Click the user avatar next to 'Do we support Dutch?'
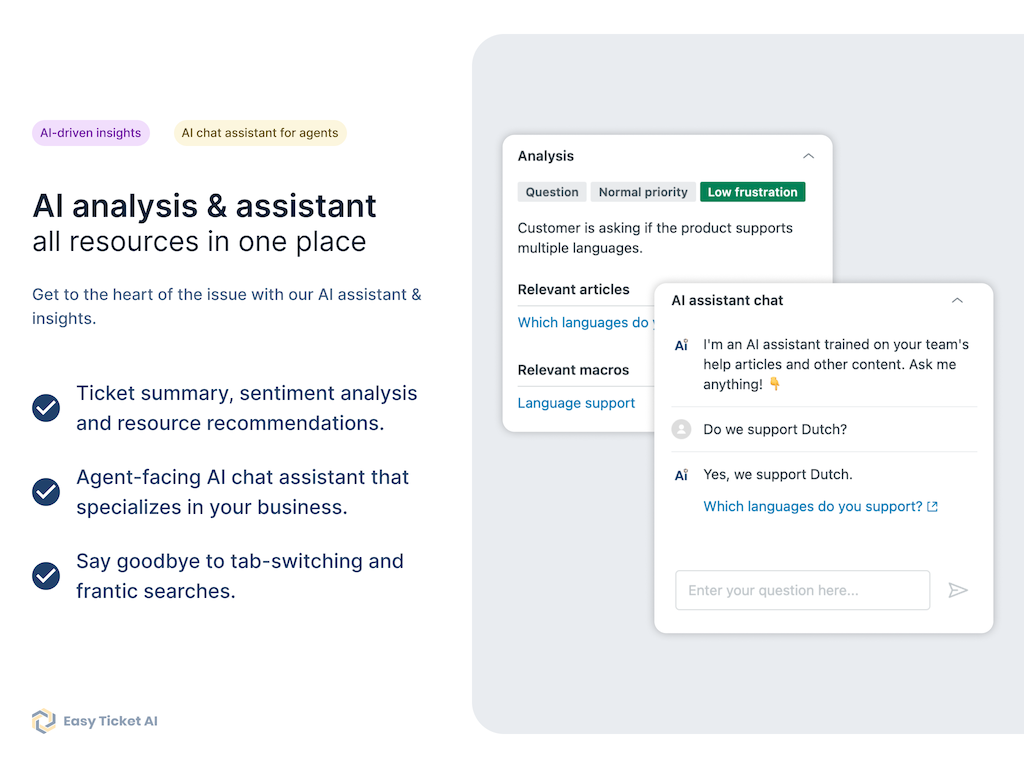Screen dimensions: 1024x768 tap(682, 429)
